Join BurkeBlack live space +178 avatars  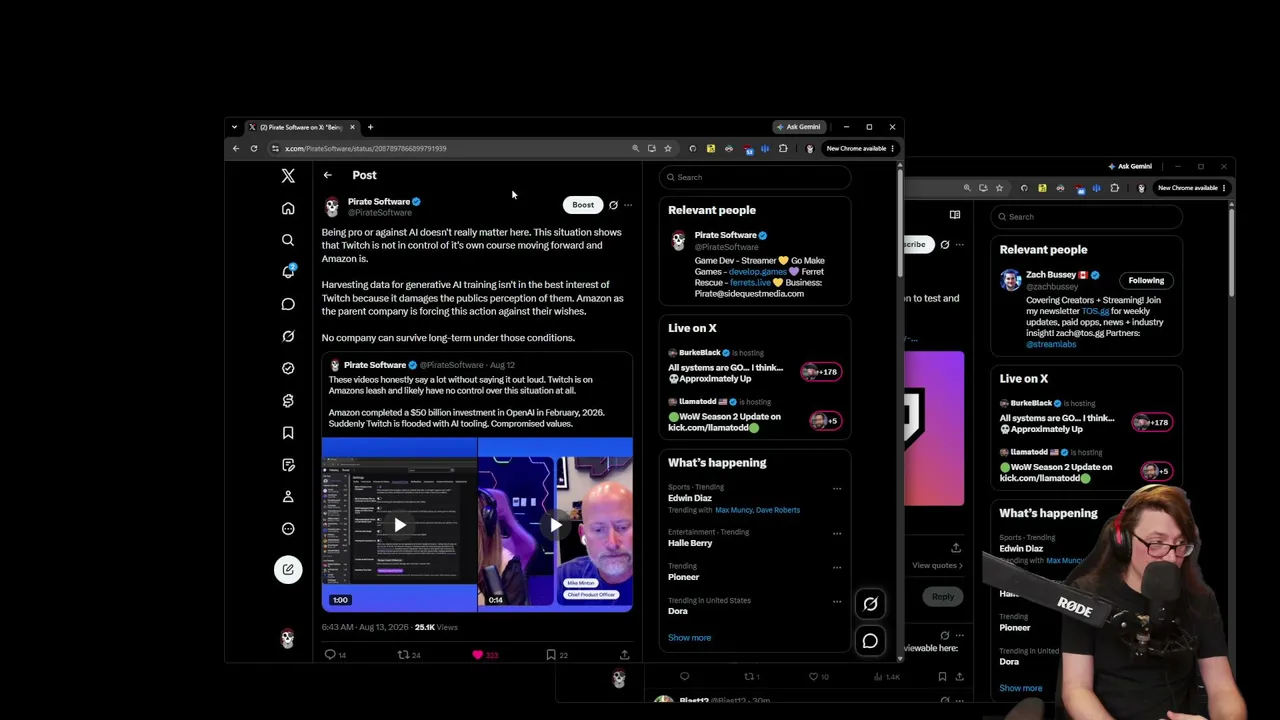coord(821,372)
